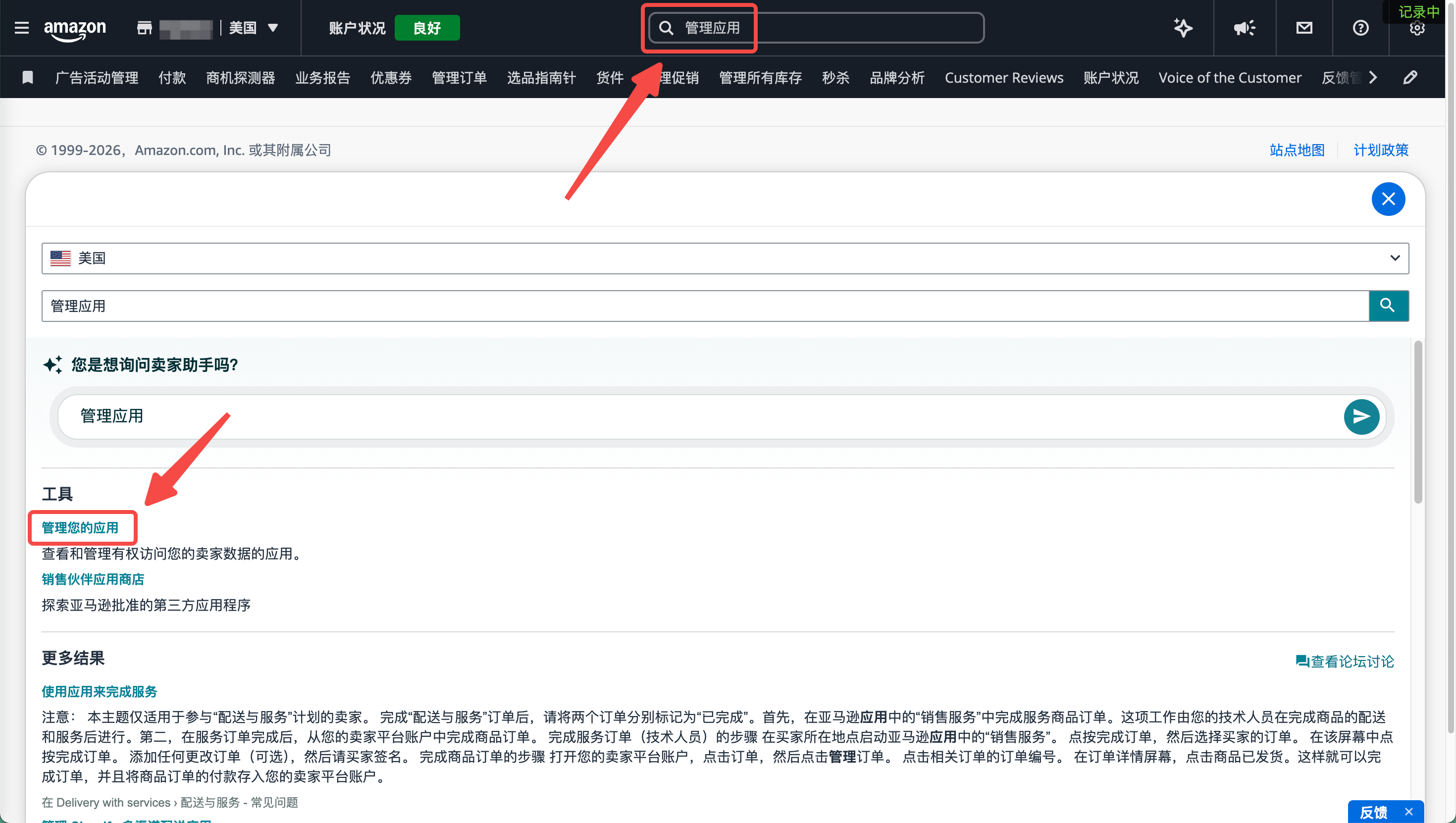Image resolution: width=1456 pixels, height=823 pixels.
Task: Dismiss the 反馈 feedback tab with X
Action: pyautogui.click(x=1408, y=812)
